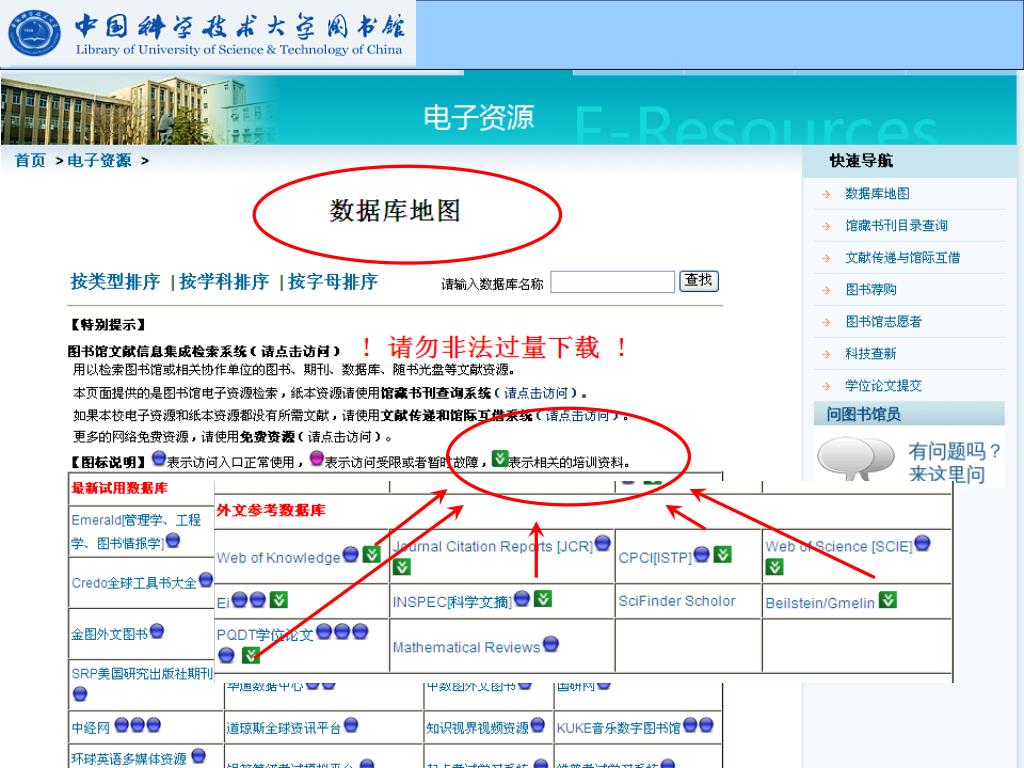Open the green training icon beside Beilstein/Gmelin

pyautogui.click(x=888, y=599)
